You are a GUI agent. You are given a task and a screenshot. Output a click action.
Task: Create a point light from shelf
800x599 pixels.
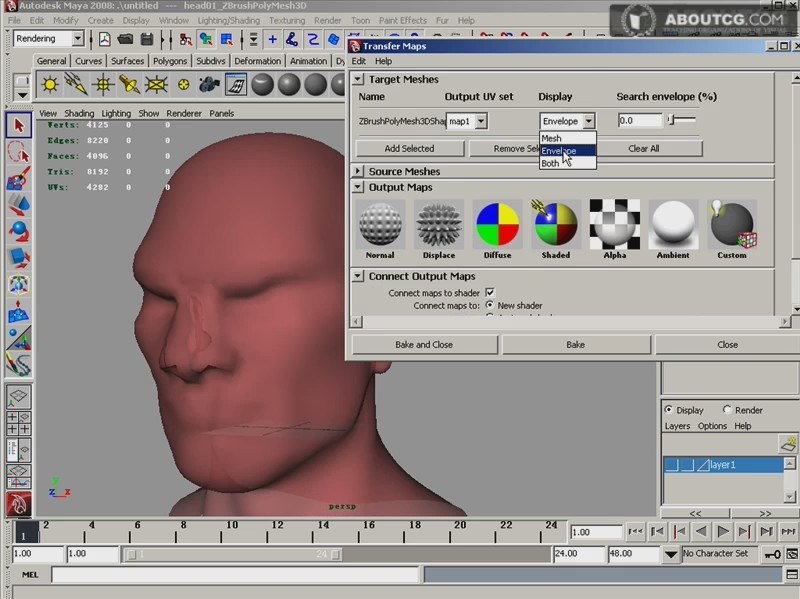click(x=103, y=84)
